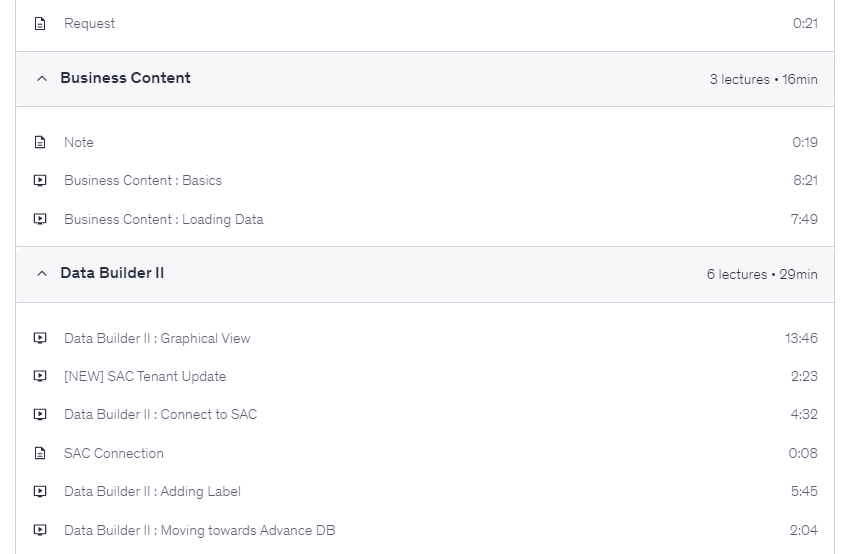This screenshot has width=855, height=554.
Task: Open the [NEW] SAC Tenant Update lecture
Action: tap(145, 376)
